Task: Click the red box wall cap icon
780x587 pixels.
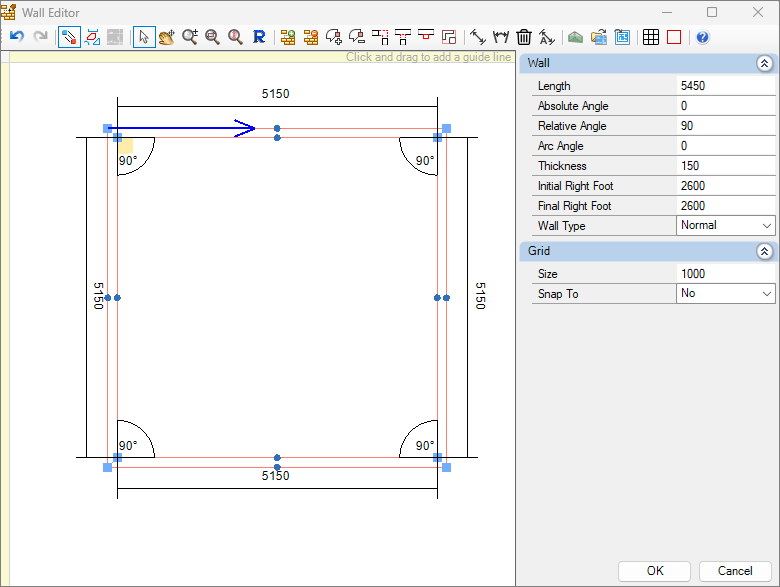Action: click(x=426, y=36)
